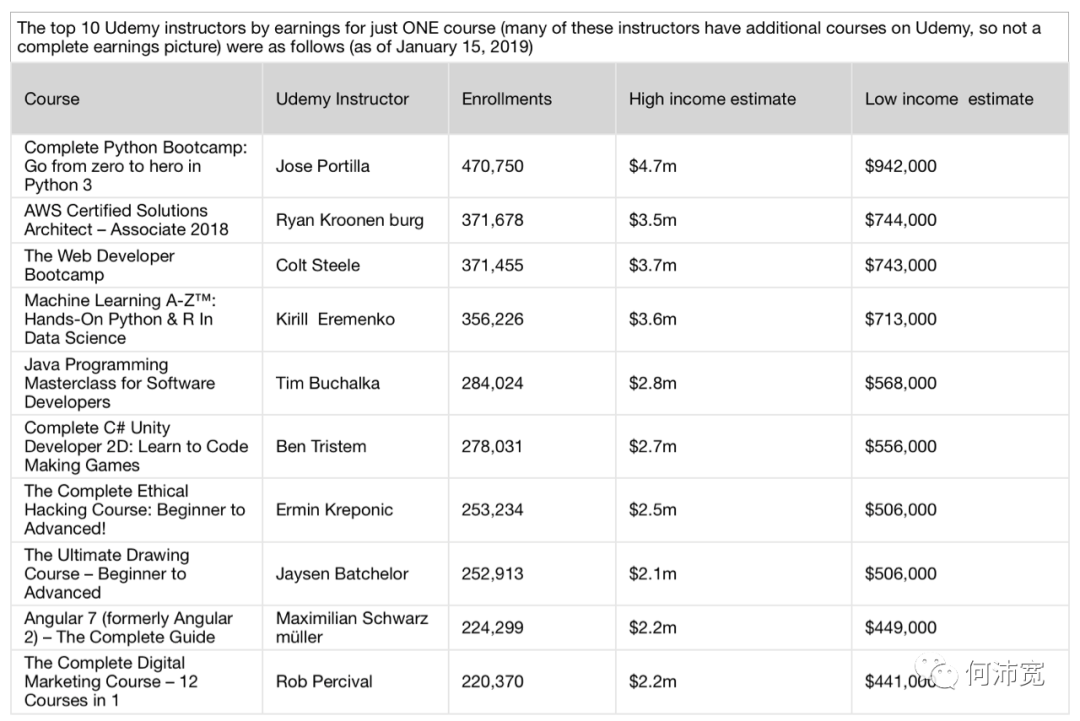Screen dimensions: 1080x721
Task: Select the Complete Python Bootcamp course cell
Action: tap(136, 166)
